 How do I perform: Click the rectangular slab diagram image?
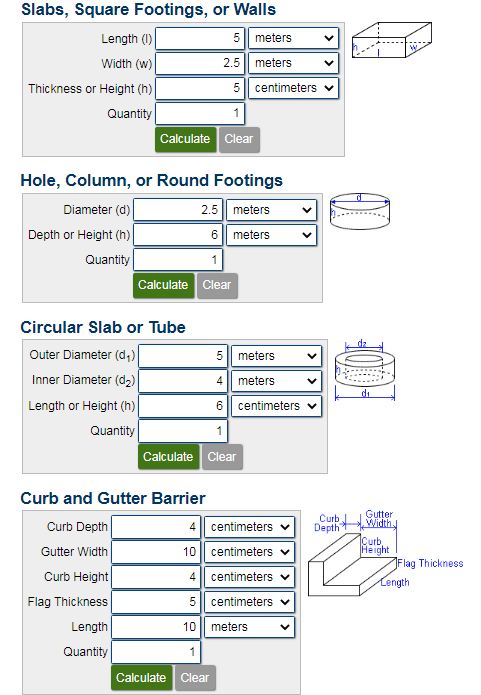click(391, 41)
